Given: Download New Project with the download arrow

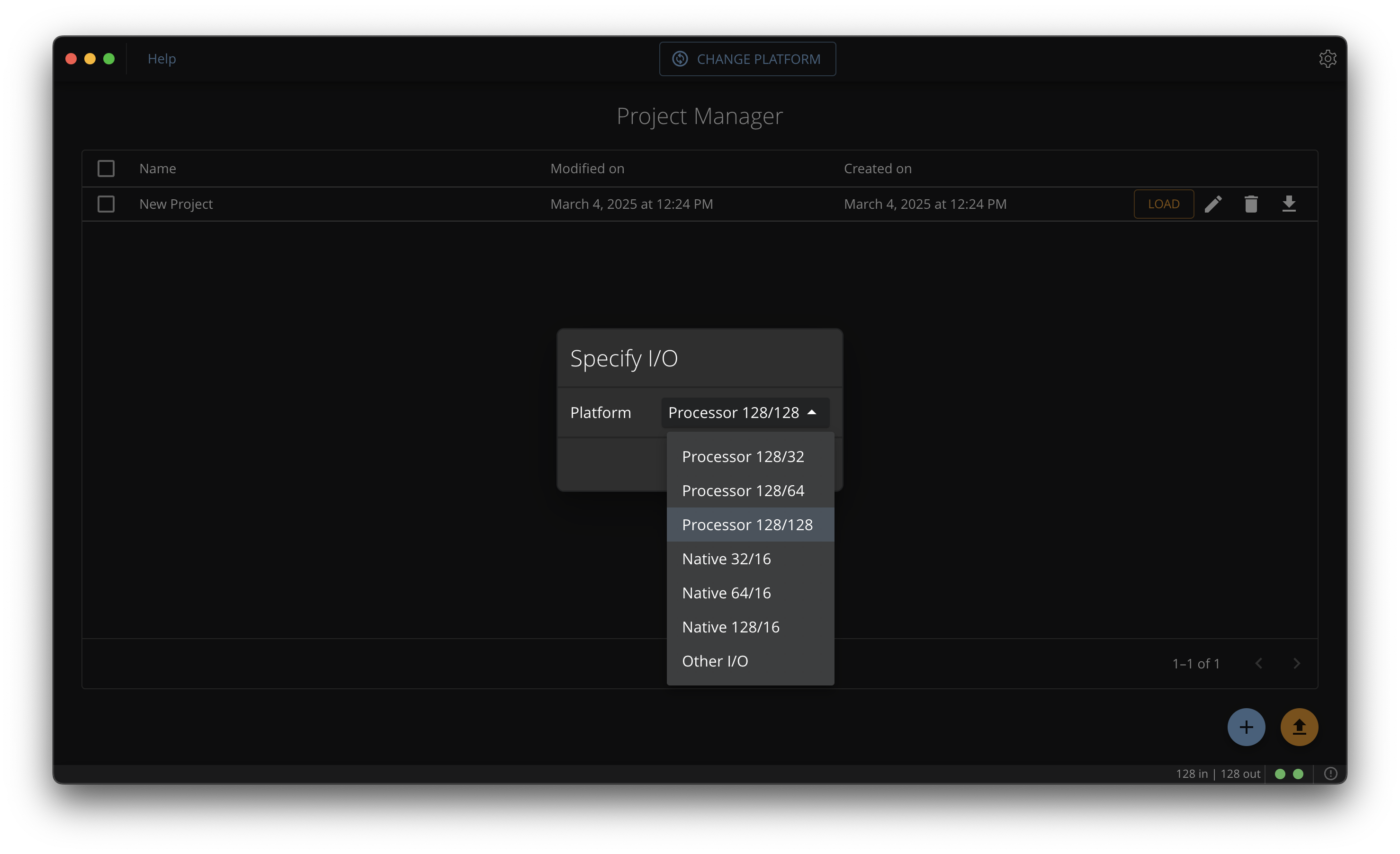Looking at the screenshot, I should [x=1289, y=204].
